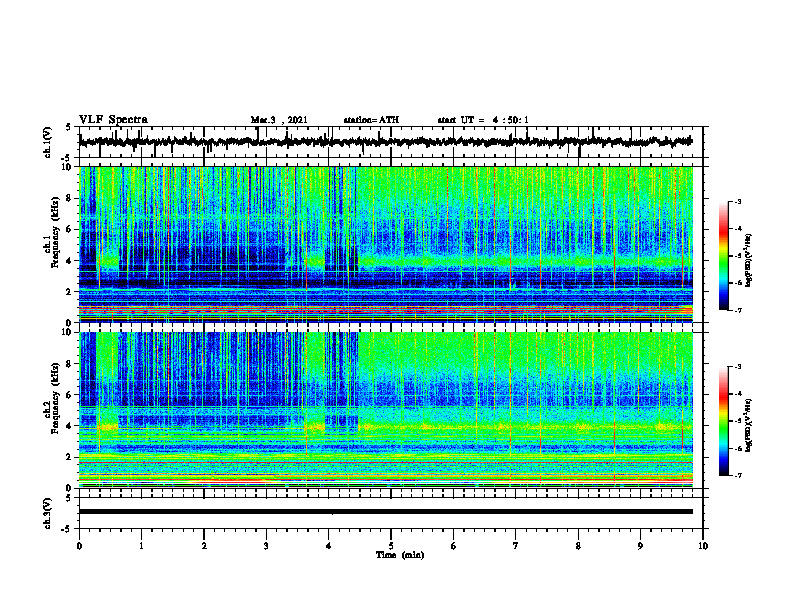This screenshot has height=612, width=792.
Task: Click the ch.3 flat black voltage trace
Action: pos(385,512)
